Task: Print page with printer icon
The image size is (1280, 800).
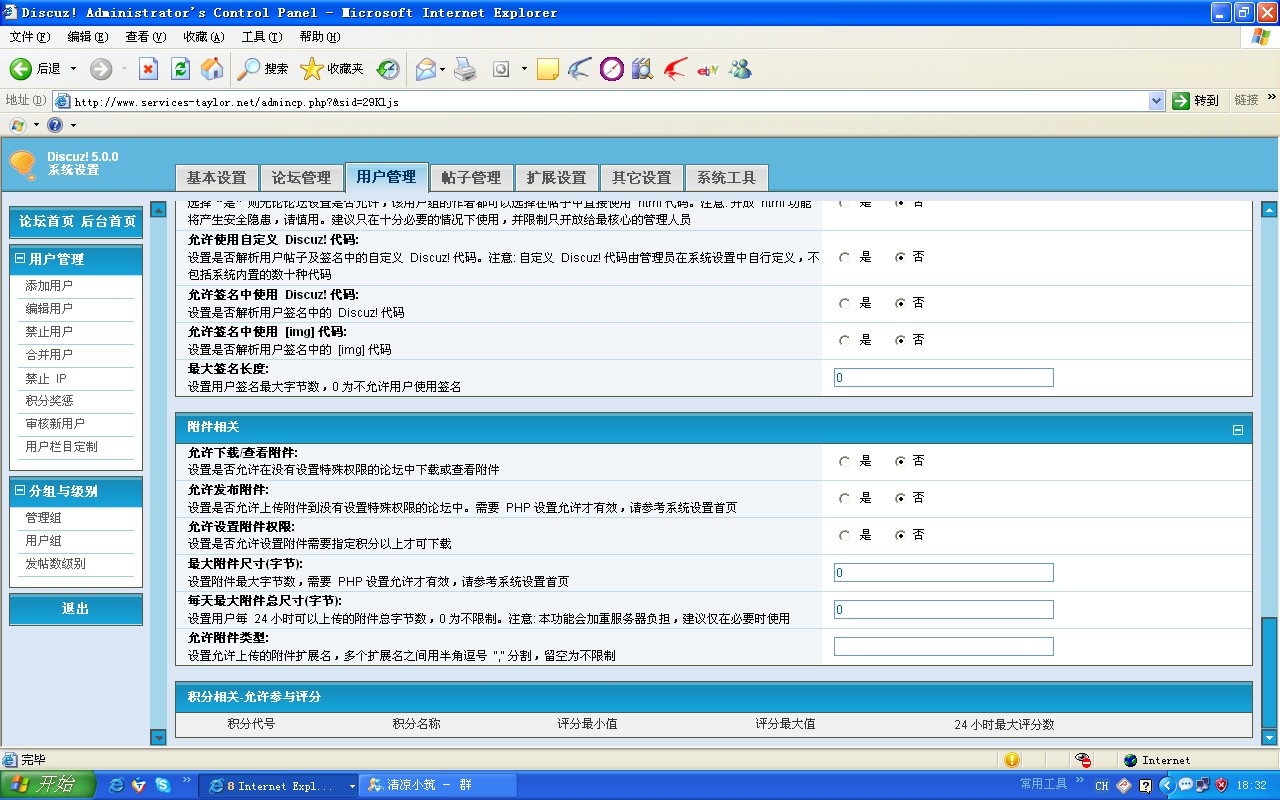Action: point(465,69)
